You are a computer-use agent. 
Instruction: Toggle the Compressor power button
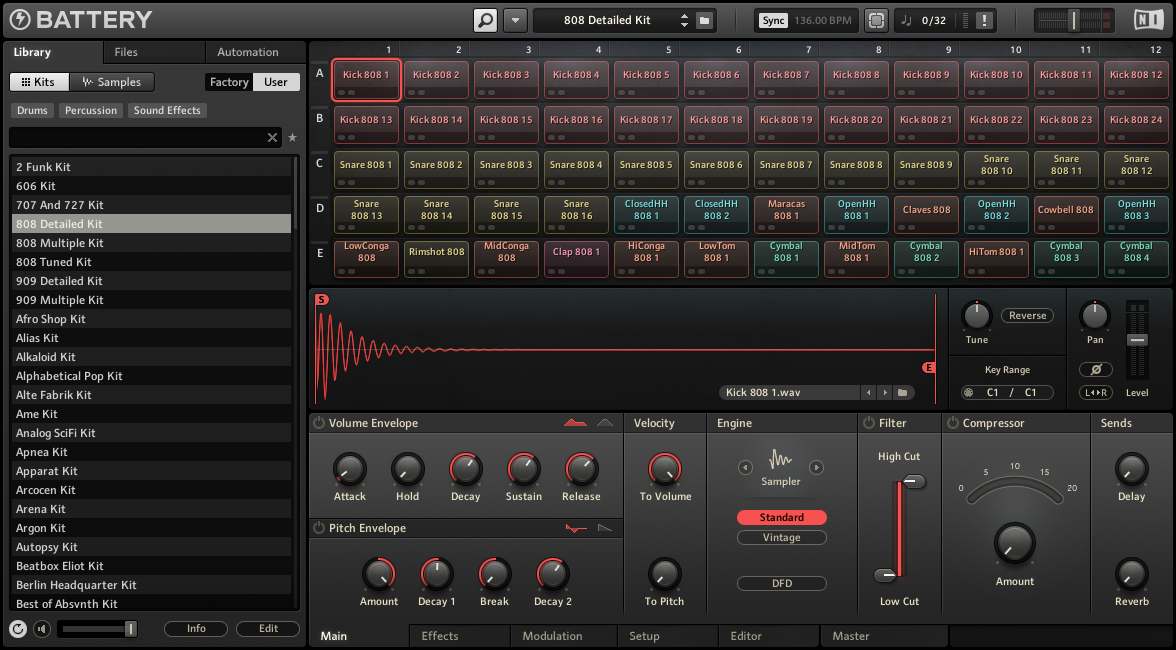(952, 423)
